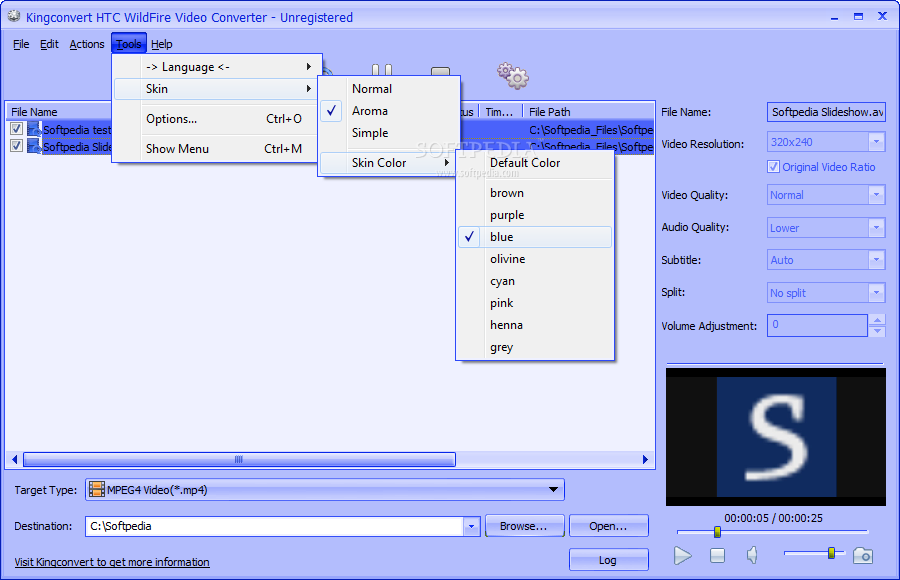Open the Actions menu
This screenshot has width=900, height=580.
(87, 44)
